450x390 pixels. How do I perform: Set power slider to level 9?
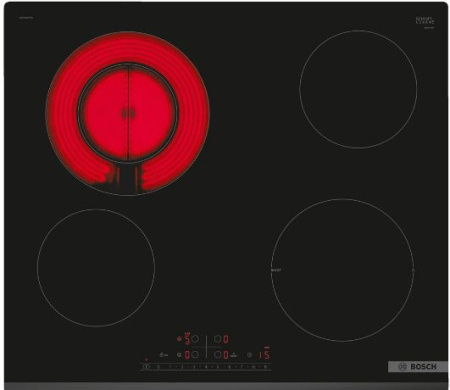[265, 367]
